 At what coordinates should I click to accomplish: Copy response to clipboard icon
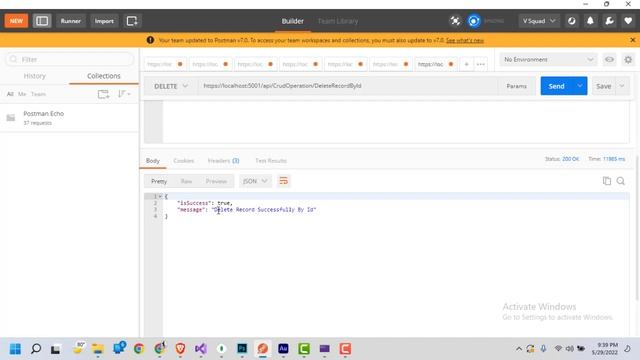(x=607, y=181)
